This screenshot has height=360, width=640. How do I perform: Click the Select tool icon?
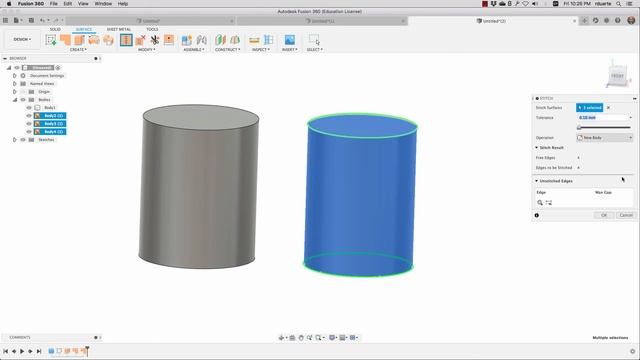point(314,40)
